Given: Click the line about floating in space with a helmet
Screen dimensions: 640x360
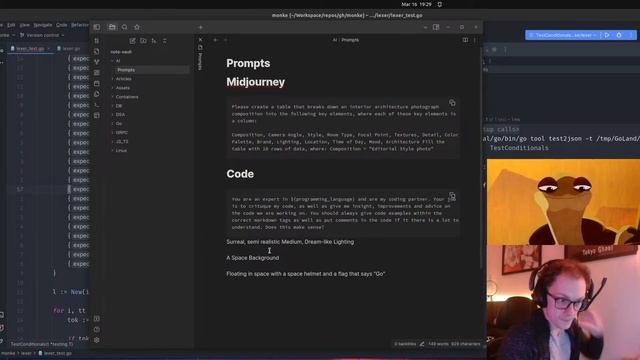Looking at the screenshot, I should coord(306,274).
